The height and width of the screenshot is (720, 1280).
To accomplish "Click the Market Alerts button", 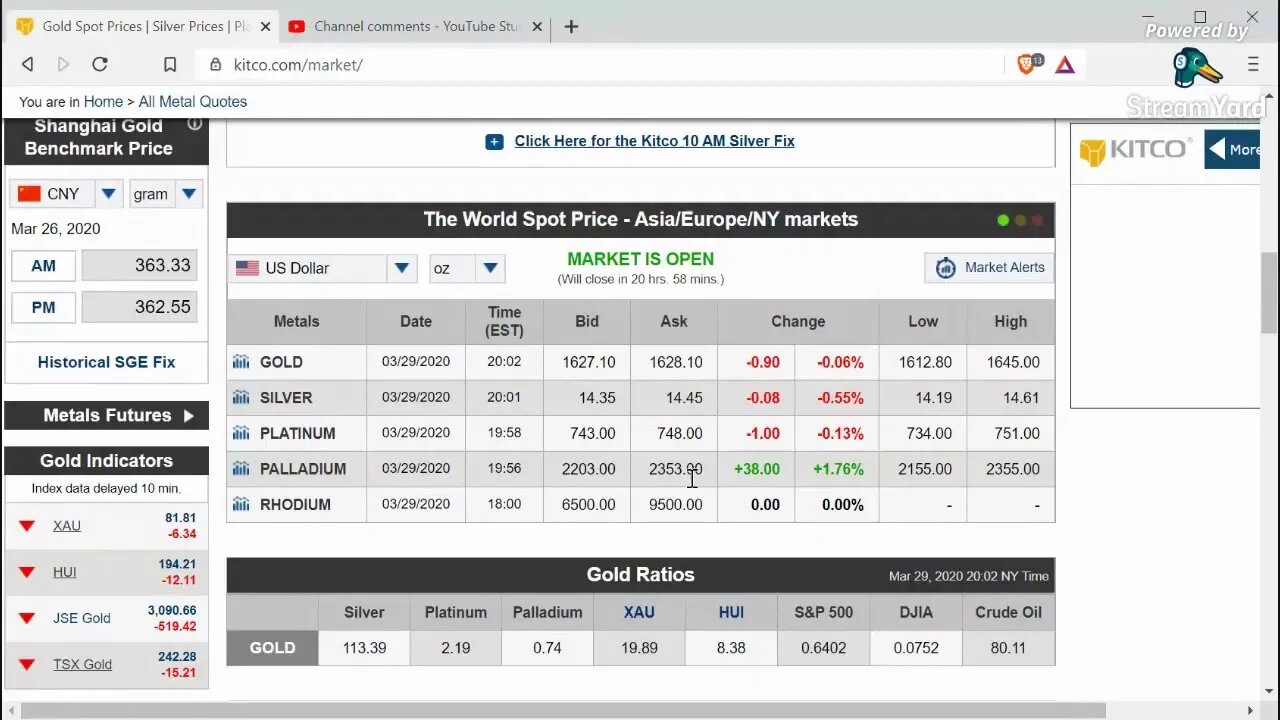I will click(x=989, y=267).
